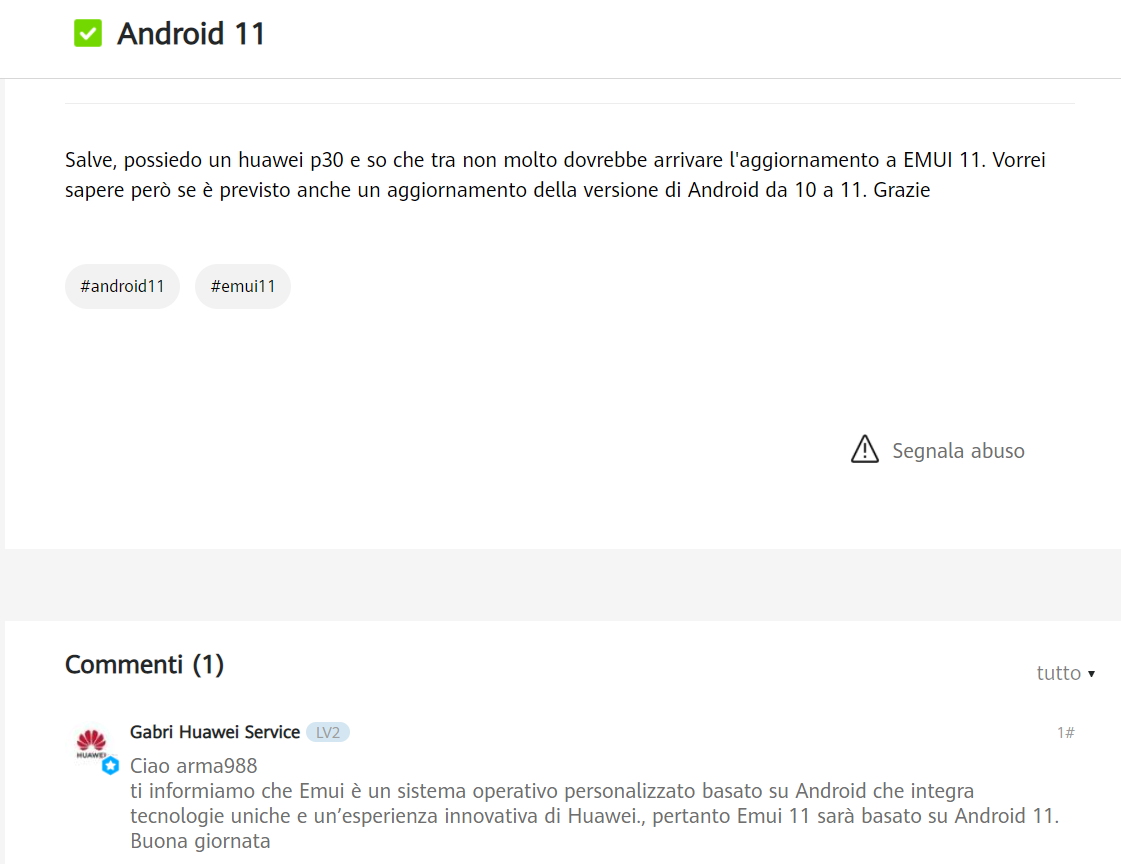Click the Commenti (1) heading
This screenshot has width=1121, height=864.
(144, 665)
